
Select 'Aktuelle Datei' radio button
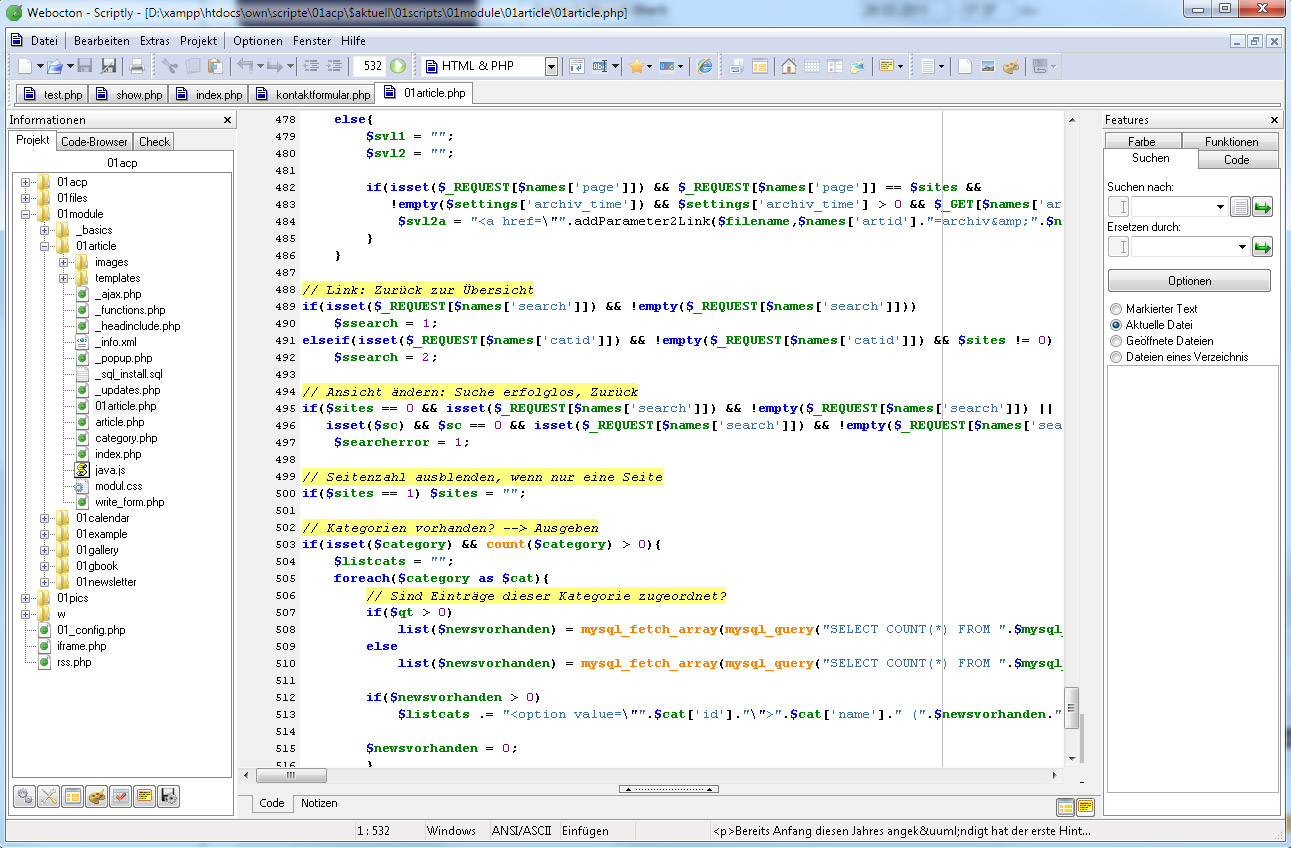1116,325
